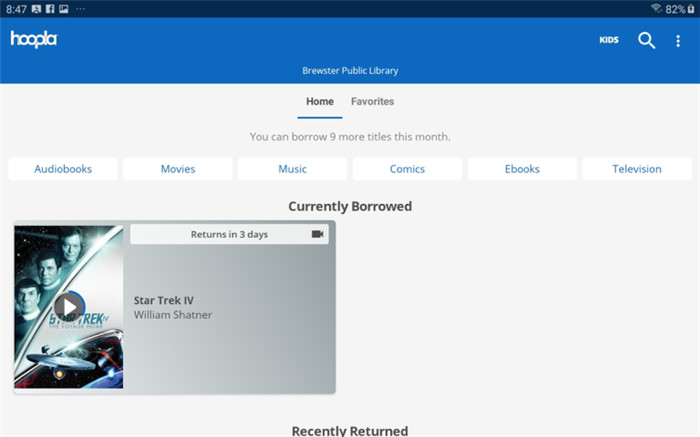
Task: Tap the borrow limit message
Action: [350, 137]
